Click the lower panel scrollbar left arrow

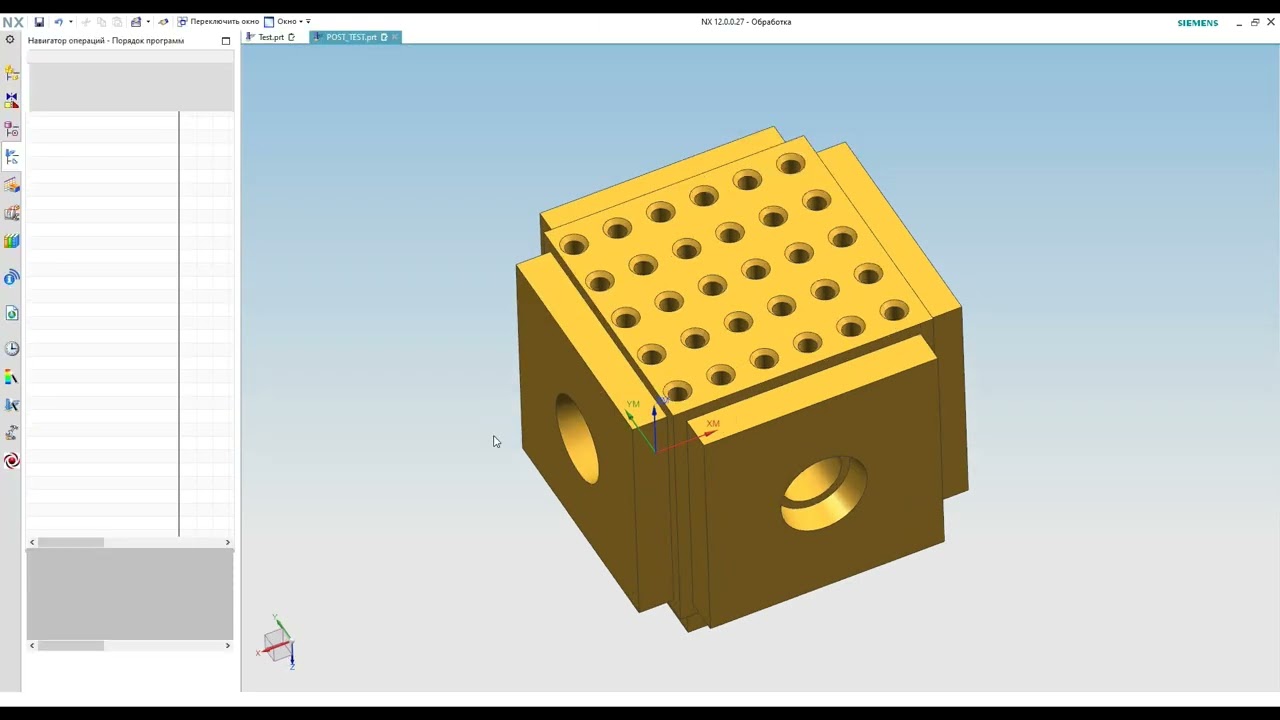coord(32,645)
